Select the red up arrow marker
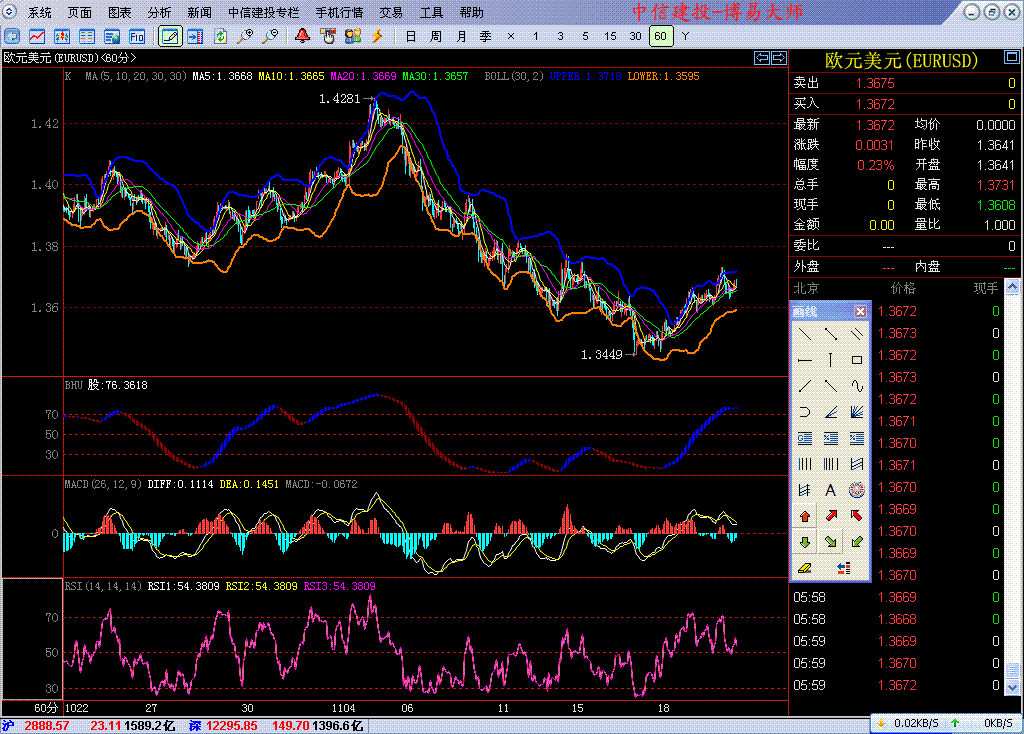Viewport: 1024px width, 734px height. [x=804, y=516]
